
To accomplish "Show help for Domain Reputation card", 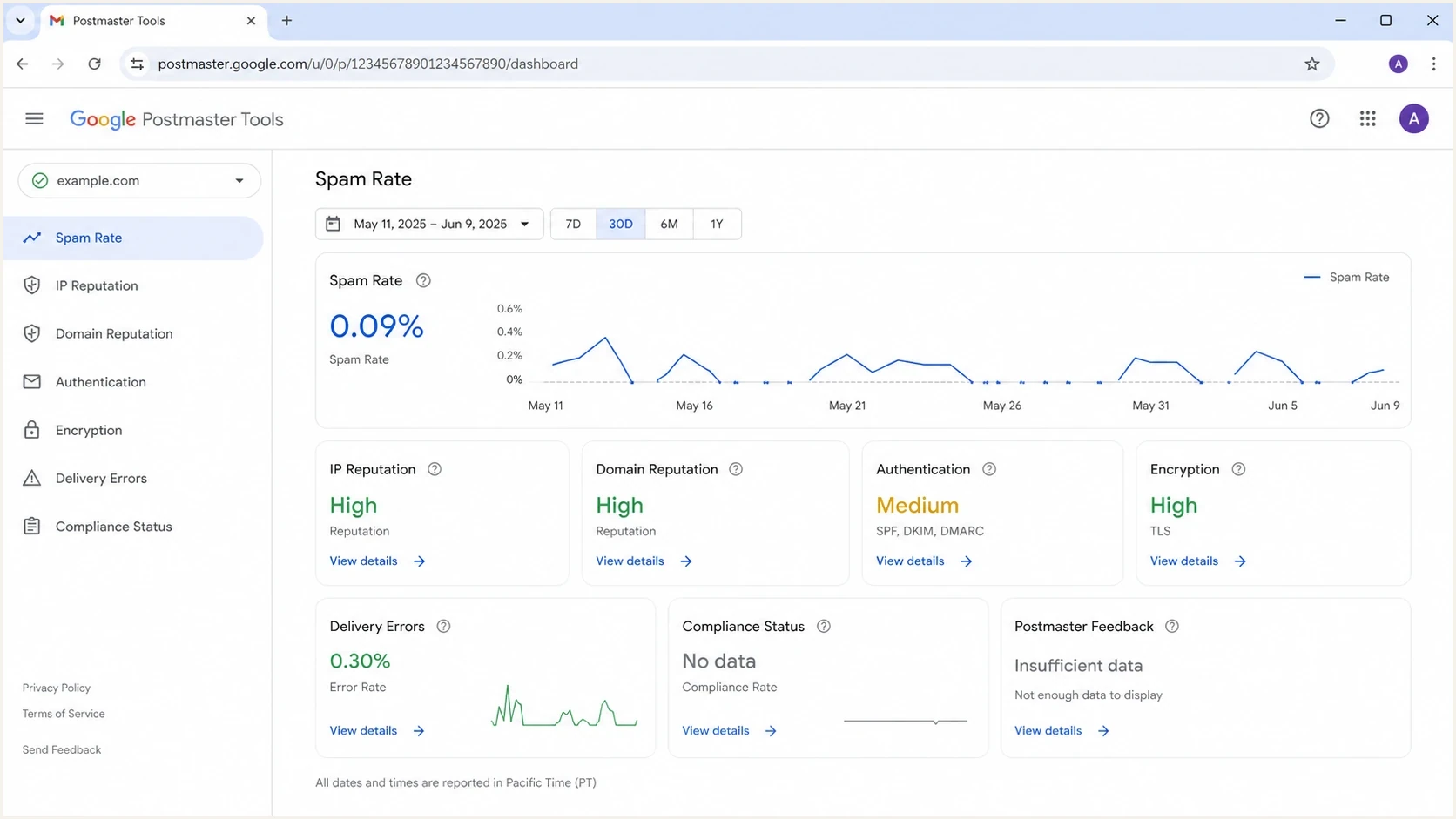I will 736,469.
